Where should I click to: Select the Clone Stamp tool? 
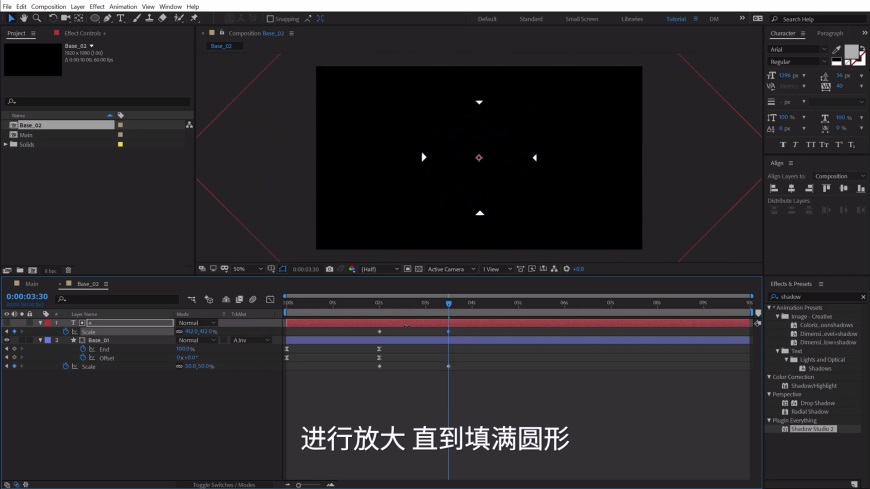(149, 18)
